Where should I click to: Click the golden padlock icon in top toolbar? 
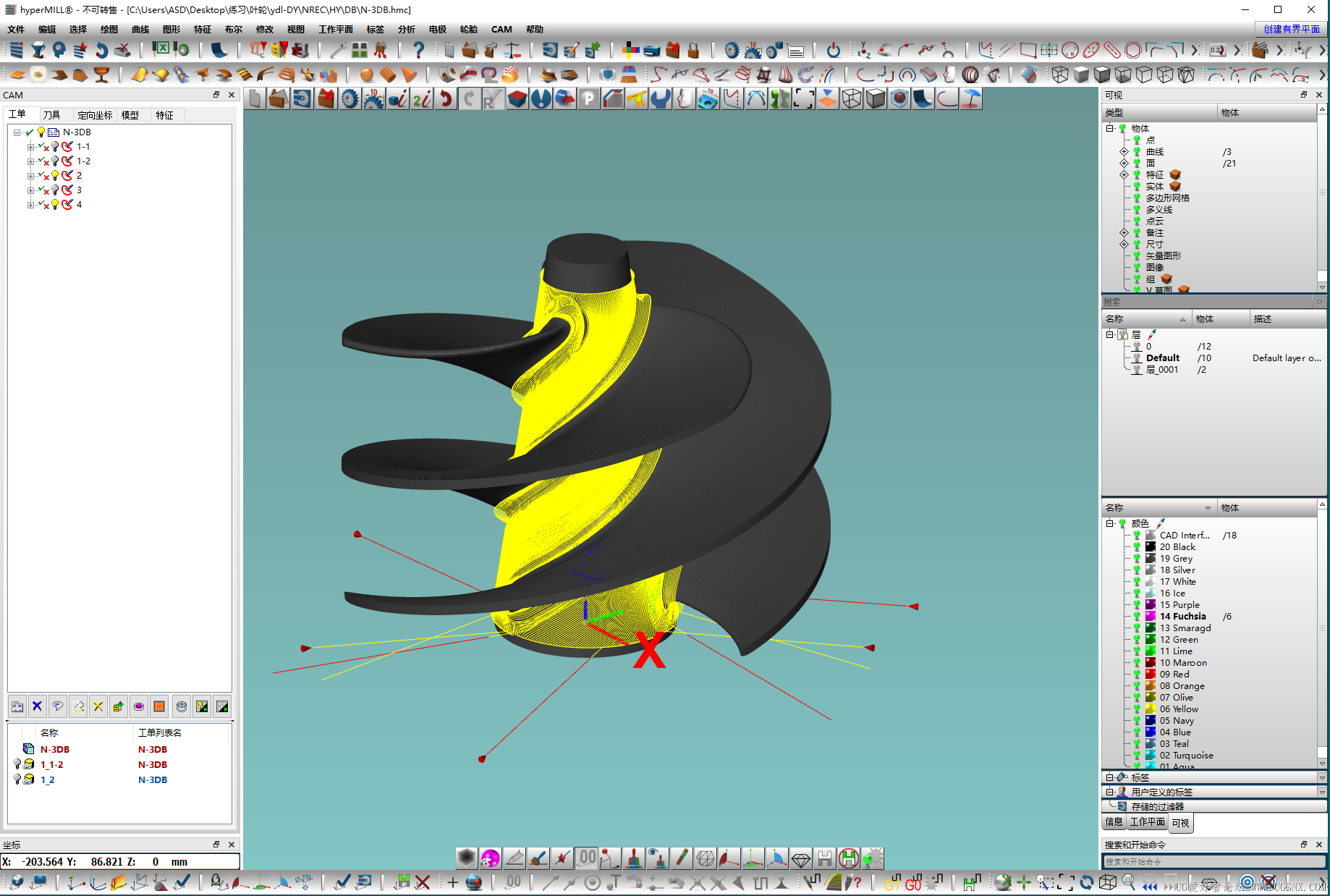pyautogui.click(x=693, y=50)
